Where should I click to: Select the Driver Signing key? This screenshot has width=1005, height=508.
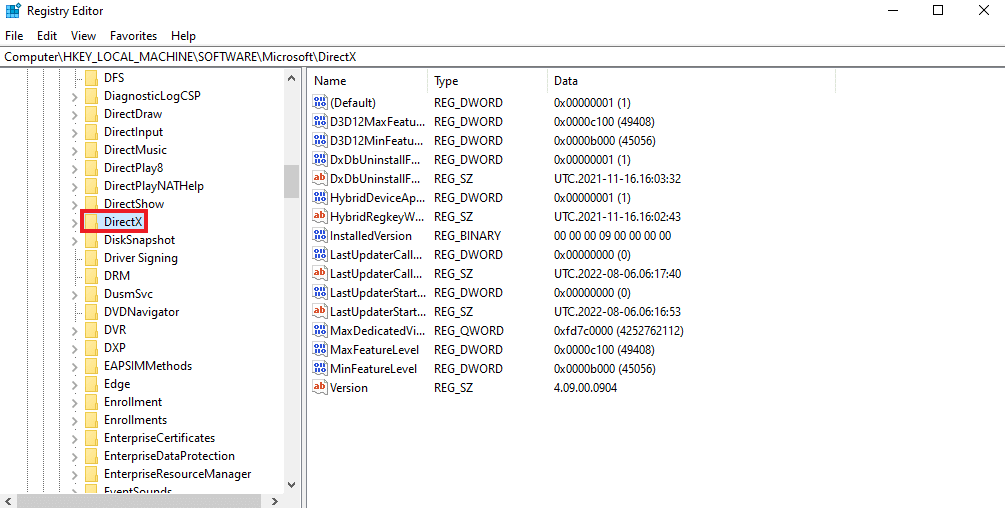point(140,258)
